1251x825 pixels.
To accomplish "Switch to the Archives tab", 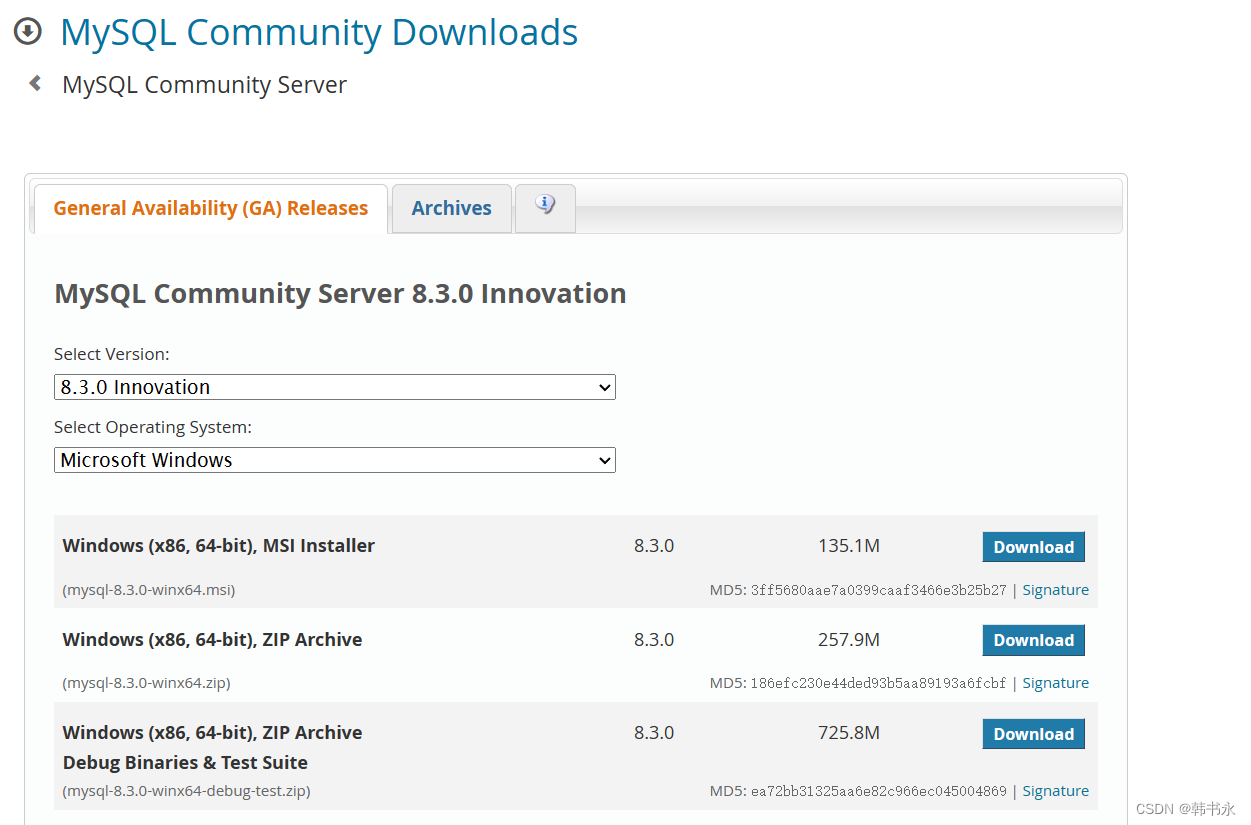I will pos(452,208).
